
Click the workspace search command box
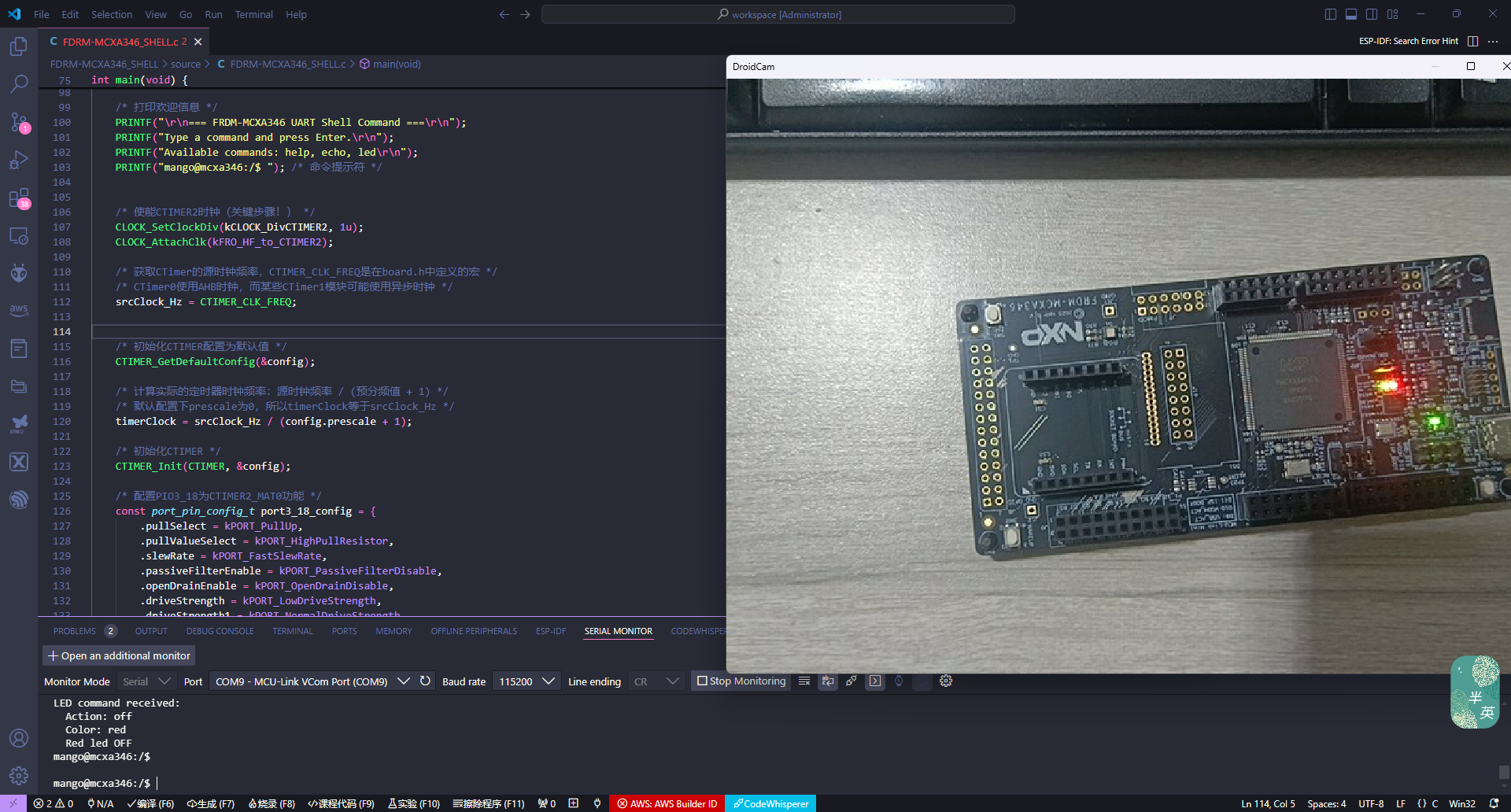pyautogui.click(x=778, y=14)
